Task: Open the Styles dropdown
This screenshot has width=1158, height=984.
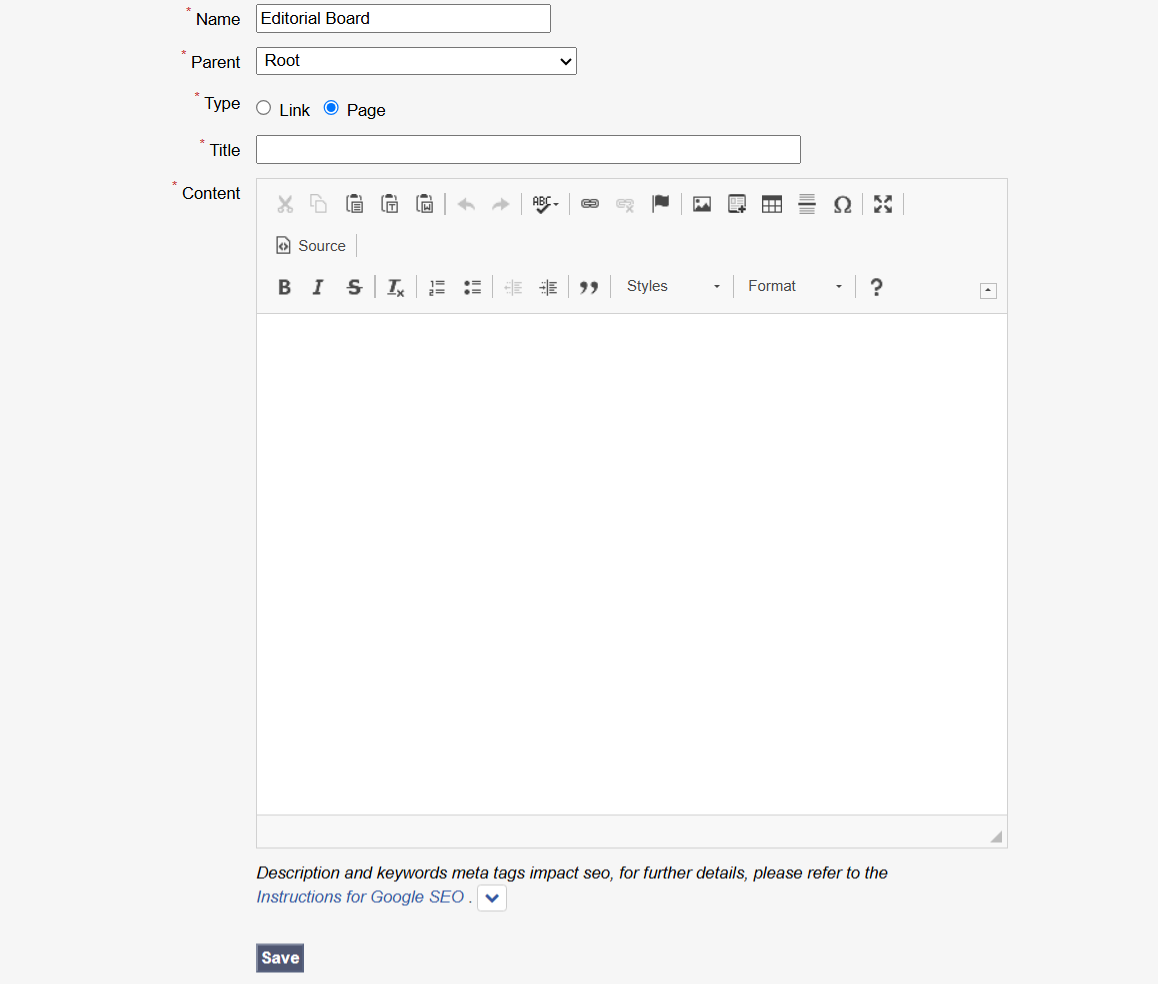Action: pyautogui.click(x=673, y=287)
